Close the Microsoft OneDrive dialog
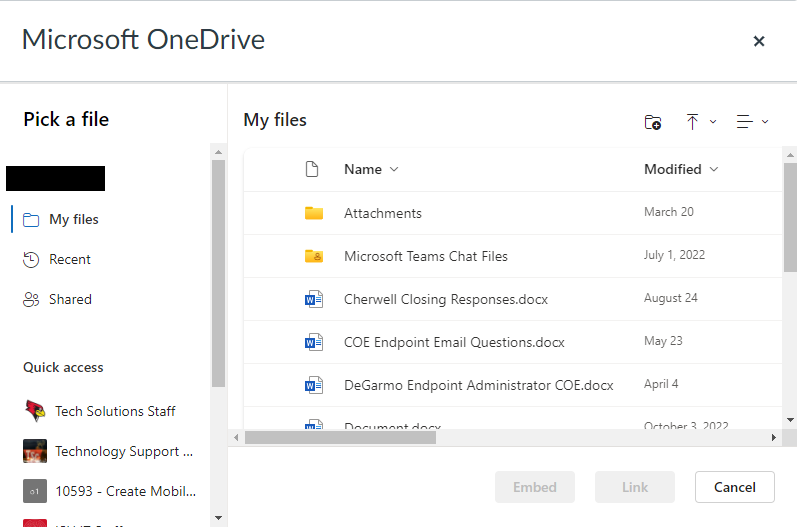Viewport: 797px width, 527px height. 759,41
